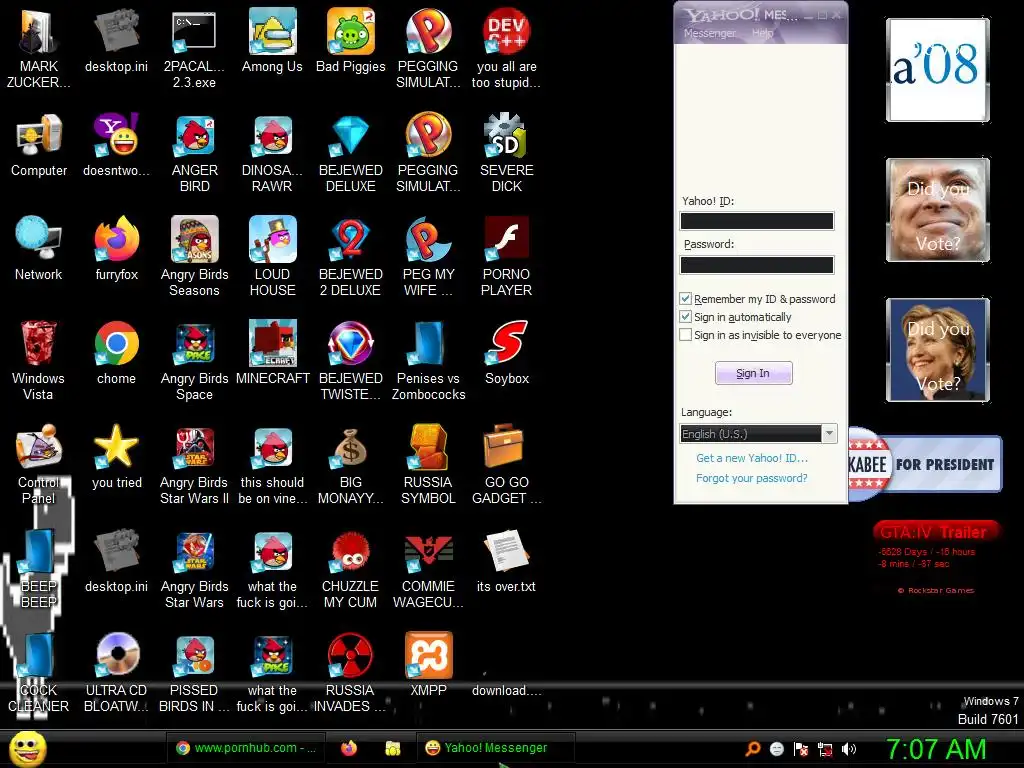The height and width of the screenshot is (768, 1024).
Task: Click the a'08 sidebar gadget
Action: coord(938,70)
